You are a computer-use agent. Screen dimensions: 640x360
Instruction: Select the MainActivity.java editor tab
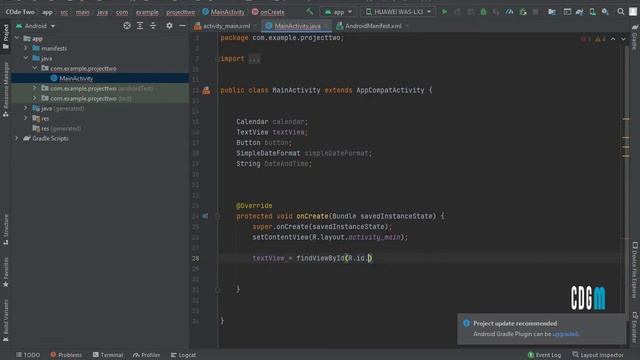click(297, 26)
